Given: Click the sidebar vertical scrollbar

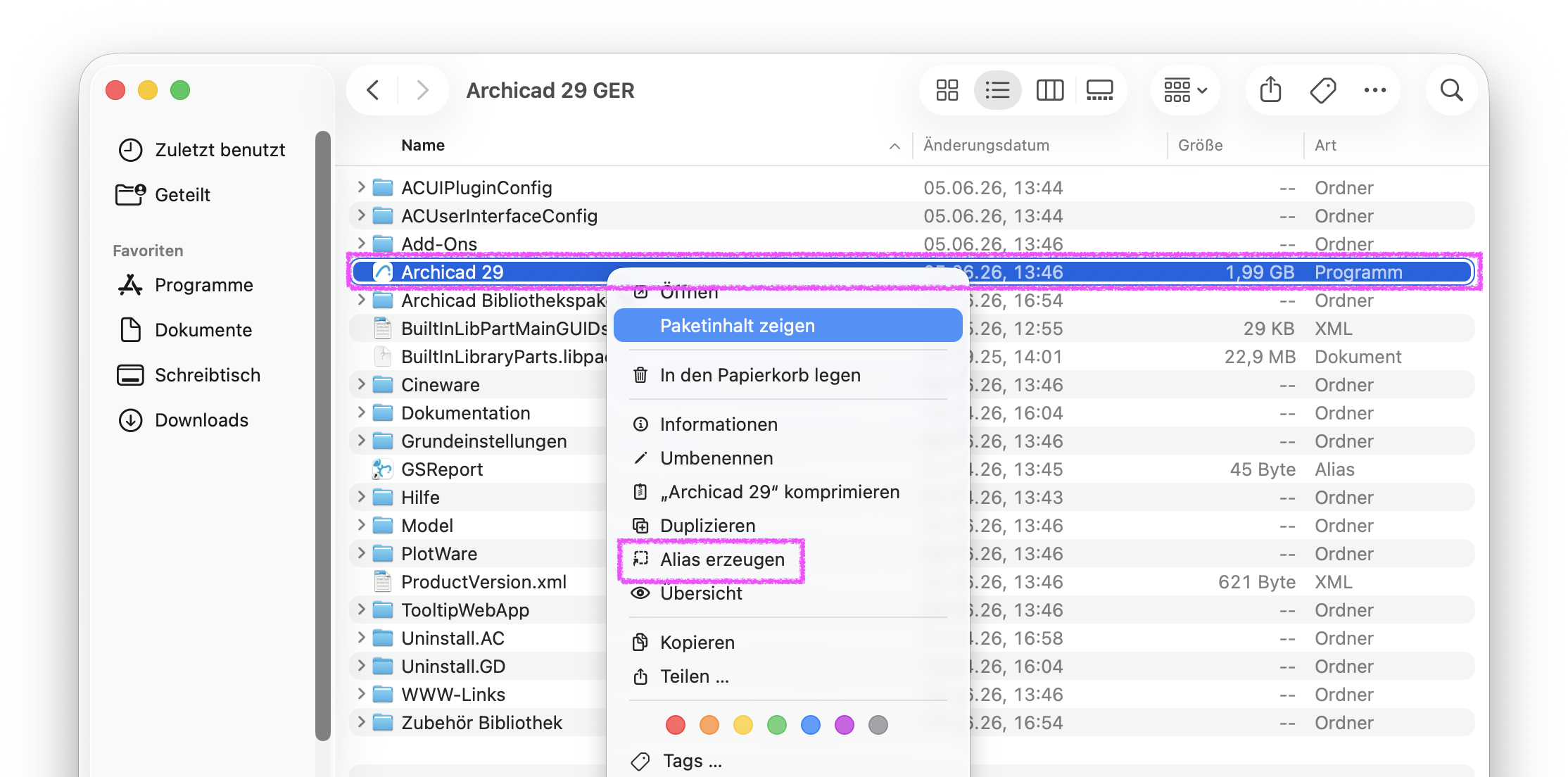Looking at the screenshot, I should [323, 436].
